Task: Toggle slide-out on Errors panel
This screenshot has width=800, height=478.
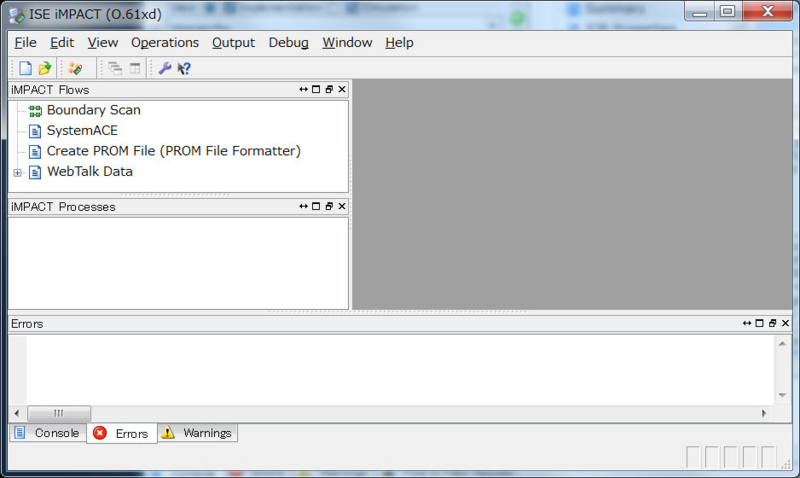Action: [x=747, y=323]
